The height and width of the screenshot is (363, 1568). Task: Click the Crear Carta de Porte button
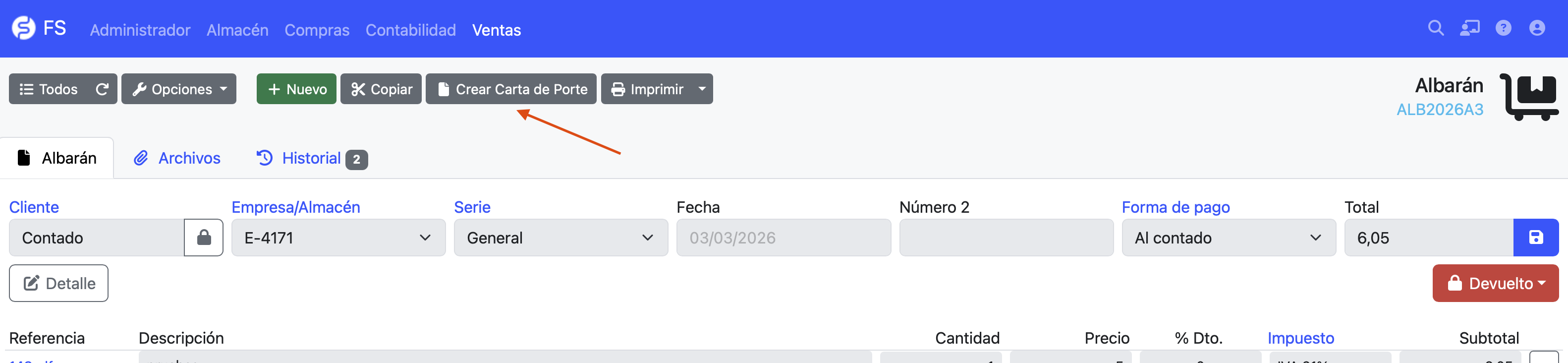click(511, 89)
